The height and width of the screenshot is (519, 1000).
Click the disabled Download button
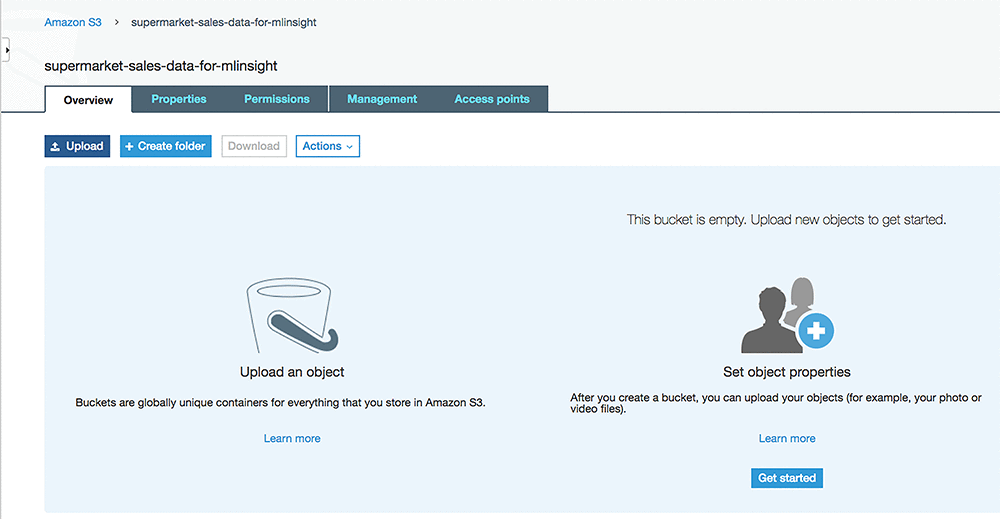[254, 146]
